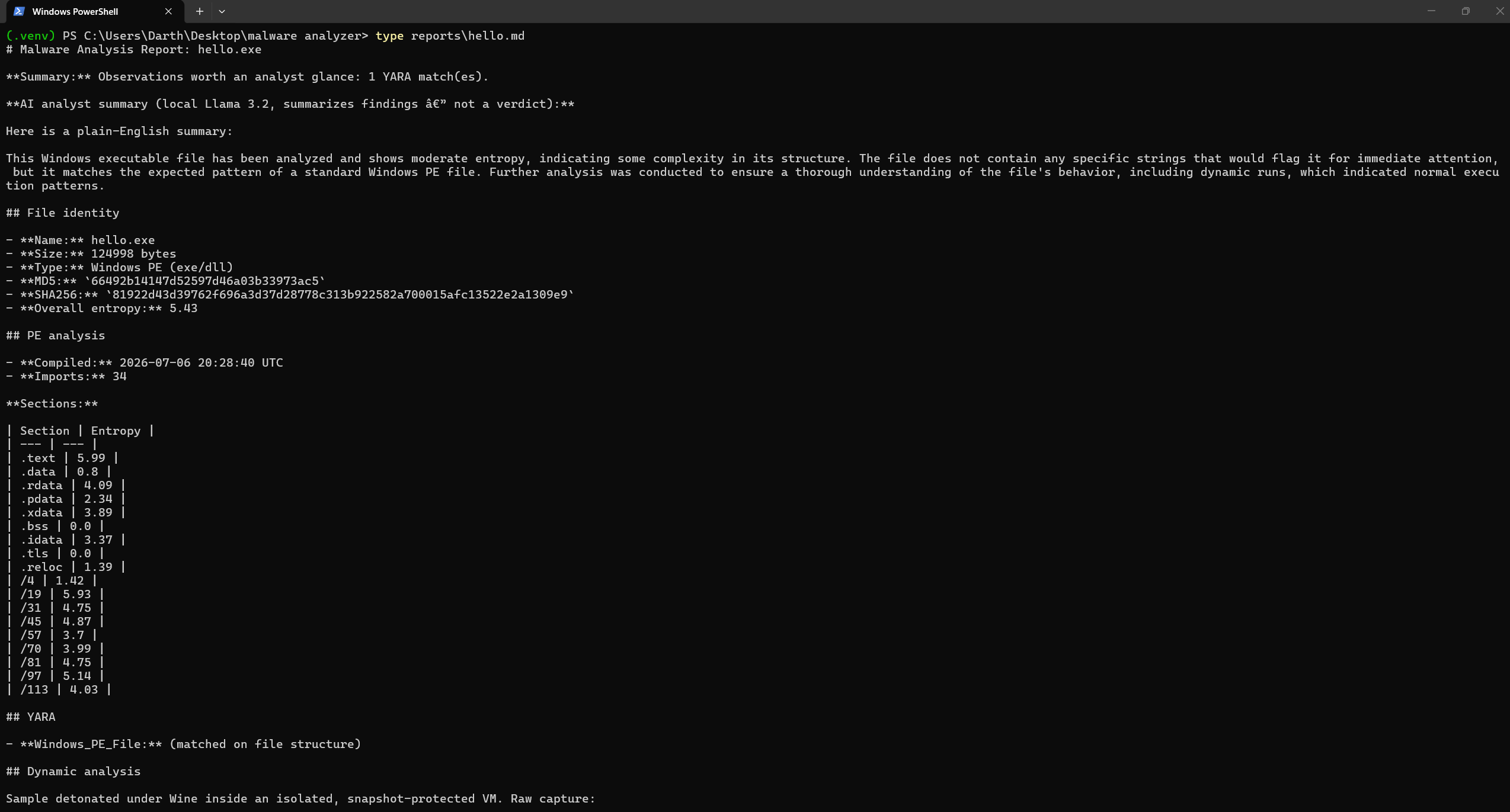Click the '/31 | 4.75' row
Viewport: 1510px width, 812px height.
tap(56, 608)
